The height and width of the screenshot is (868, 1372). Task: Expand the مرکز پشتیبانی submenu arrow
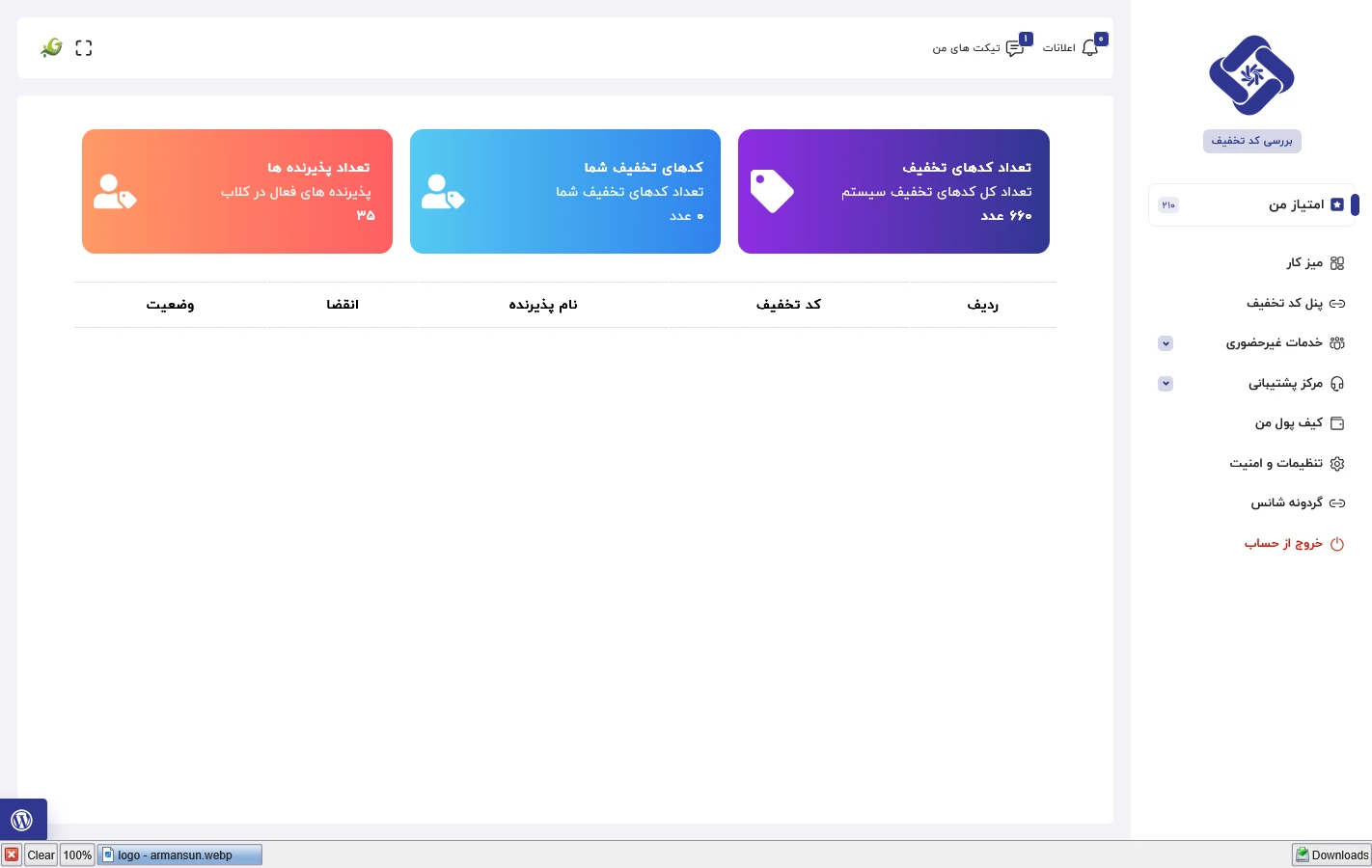coord(1166,384)
